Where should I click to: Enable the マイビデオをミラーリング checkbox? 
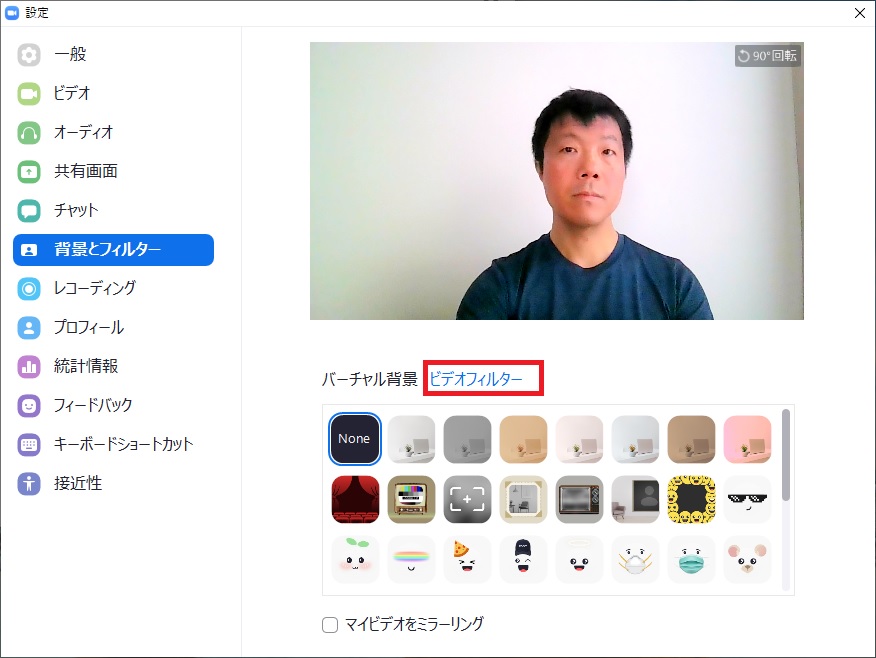tap(330, 624)
